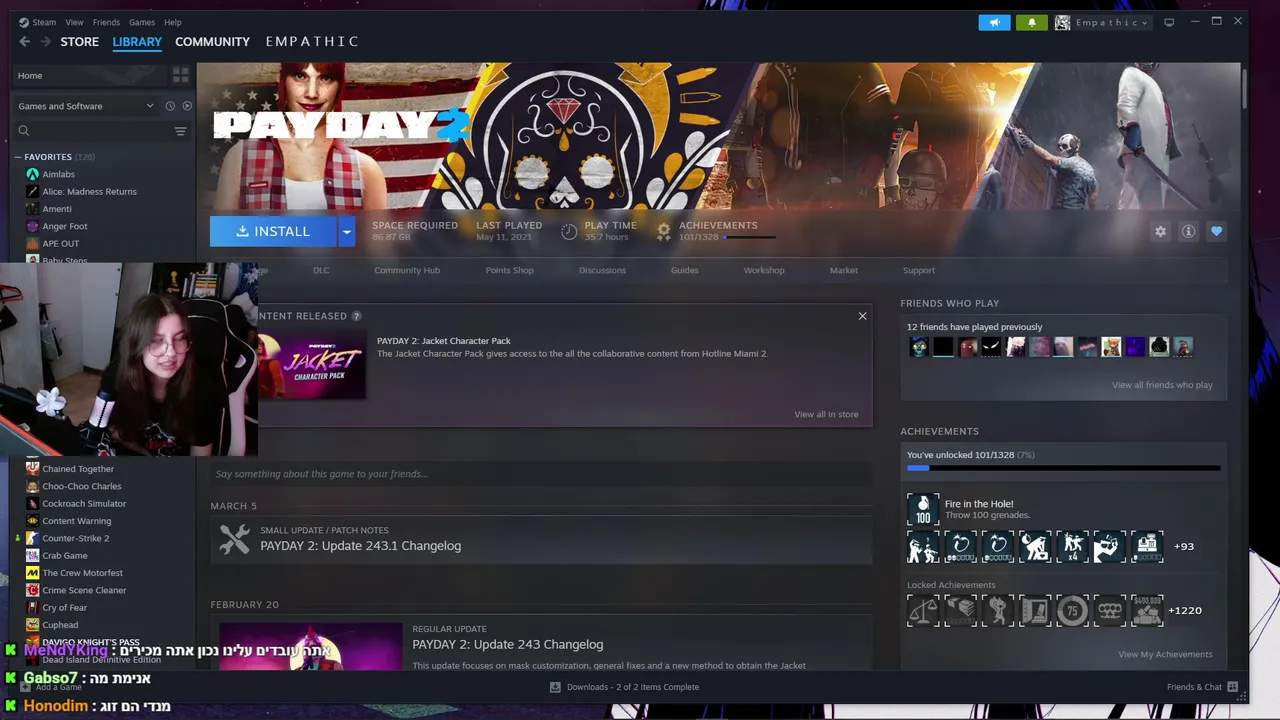Open the Points Shop tab
Viewport: 1280px width, 720px height.
pos(509,270)
